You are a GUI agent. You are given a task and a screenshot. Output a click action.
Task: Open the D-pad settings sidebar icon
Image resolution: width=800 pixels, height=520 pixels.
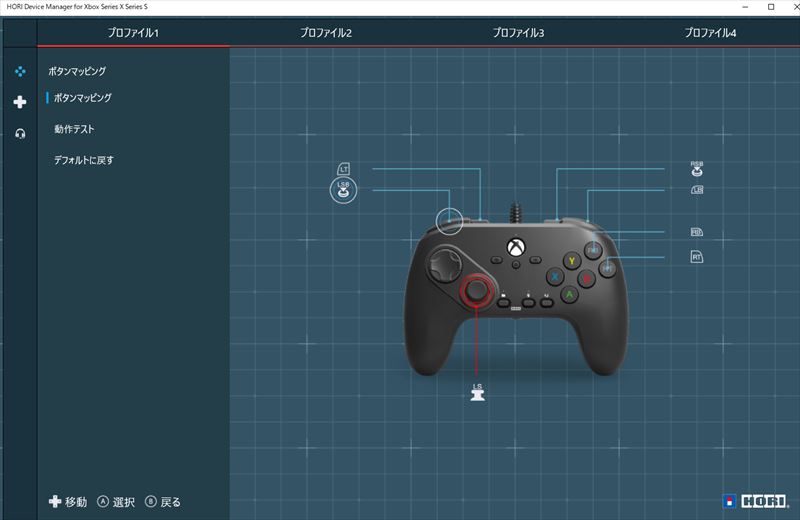coord(20,102)
